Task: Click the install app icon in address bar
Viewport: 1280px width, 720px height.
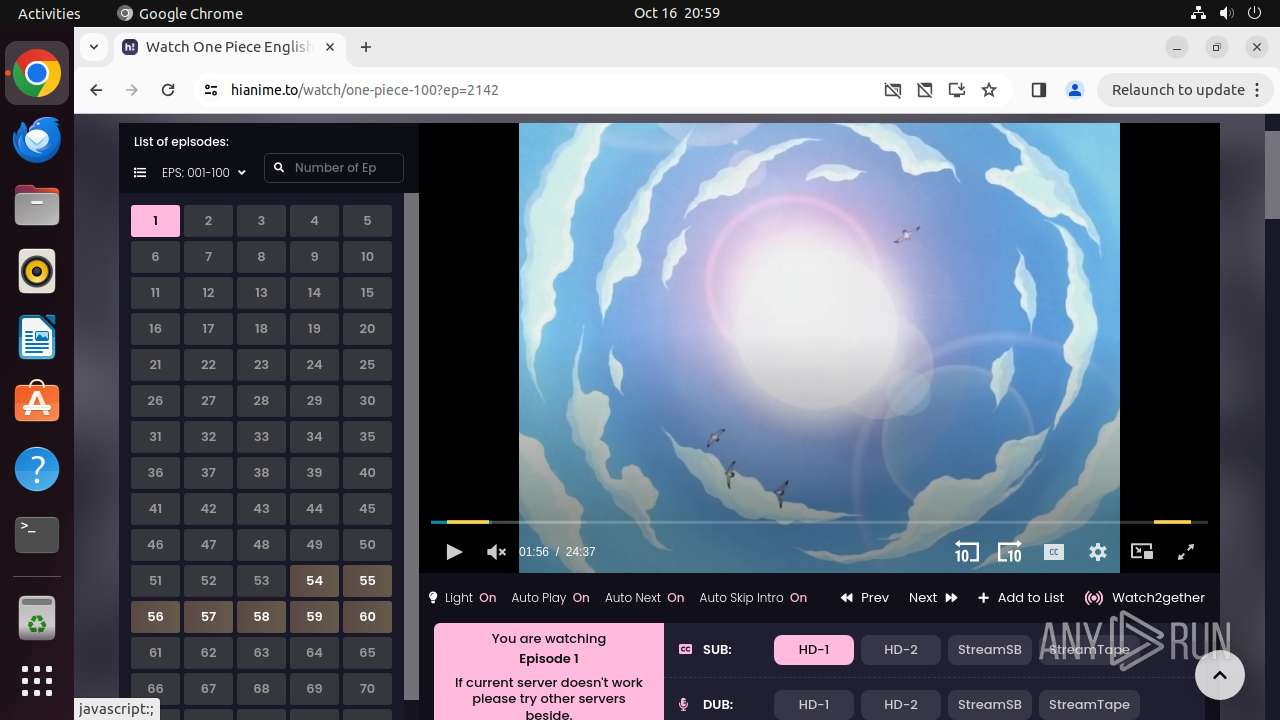Action: point(957,90)
